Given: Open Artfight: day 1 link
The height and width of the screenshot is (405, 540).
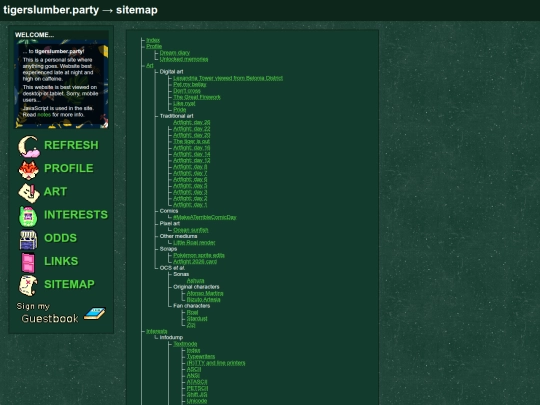Looking at the screenshot, I should click(190, 205).
